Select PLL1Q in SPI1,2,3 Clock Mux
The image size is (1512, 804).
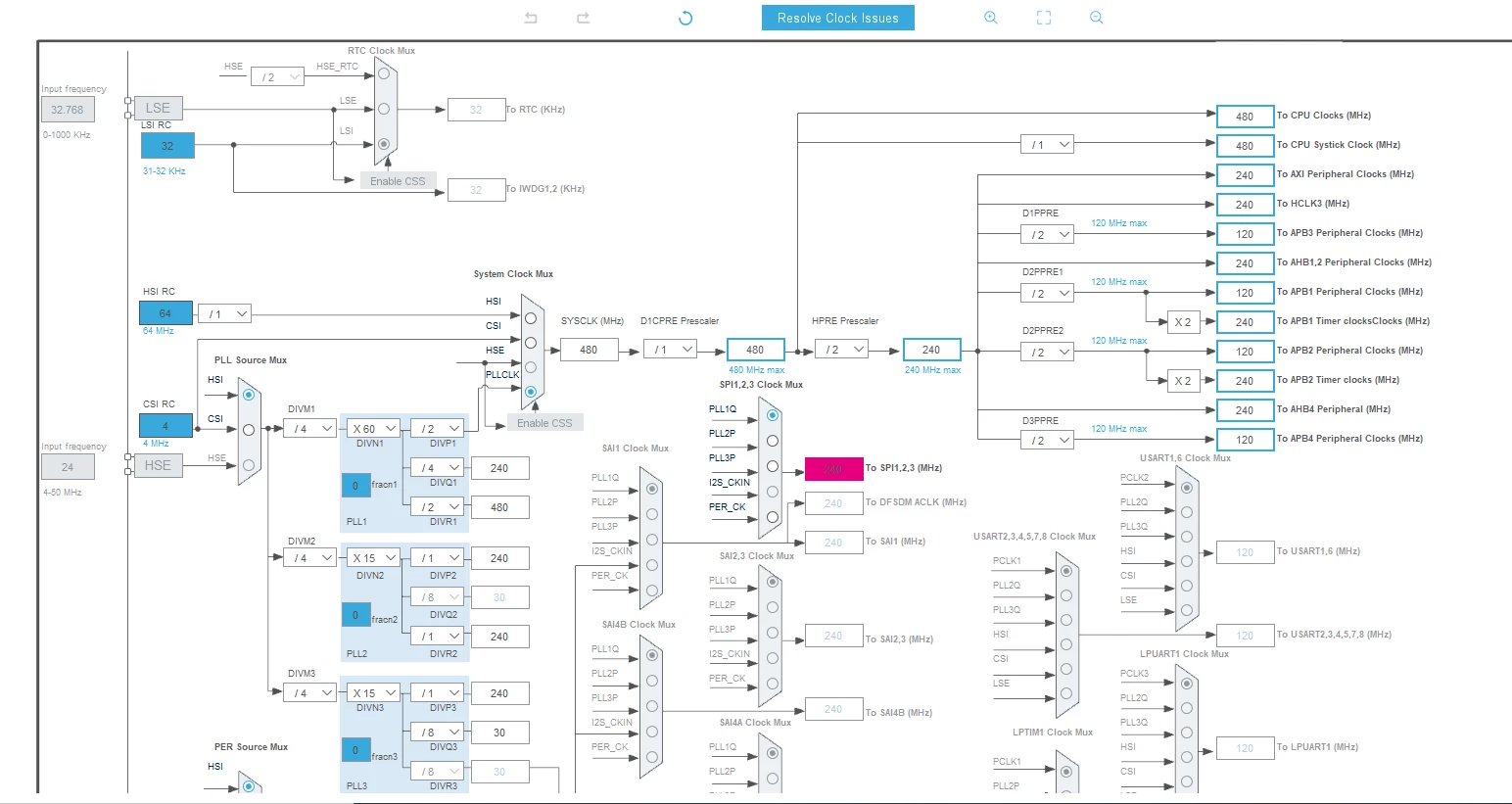(x=773, y=415)
